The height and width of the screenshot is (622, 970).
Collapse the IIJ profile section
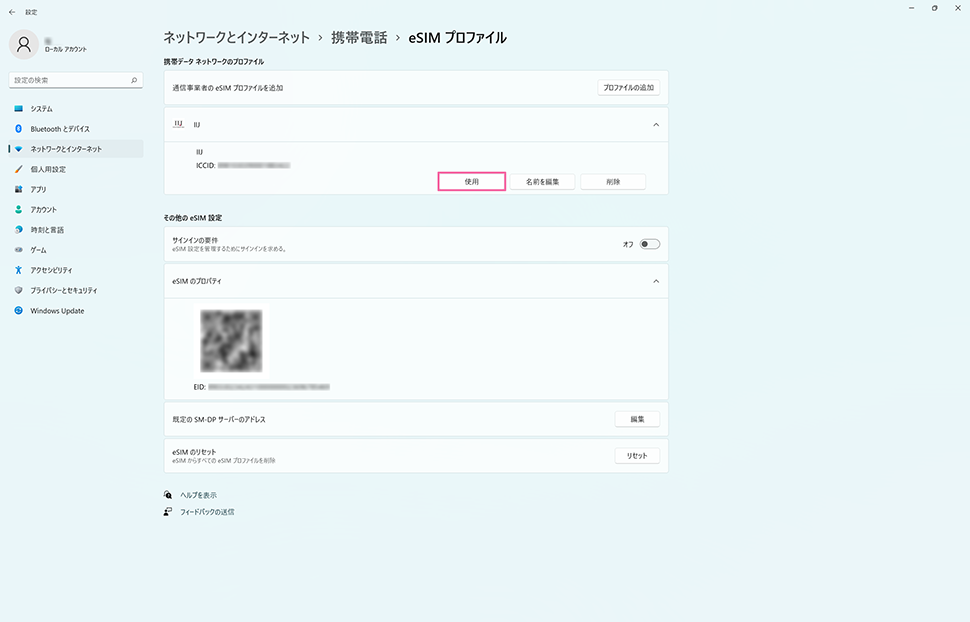656,125
